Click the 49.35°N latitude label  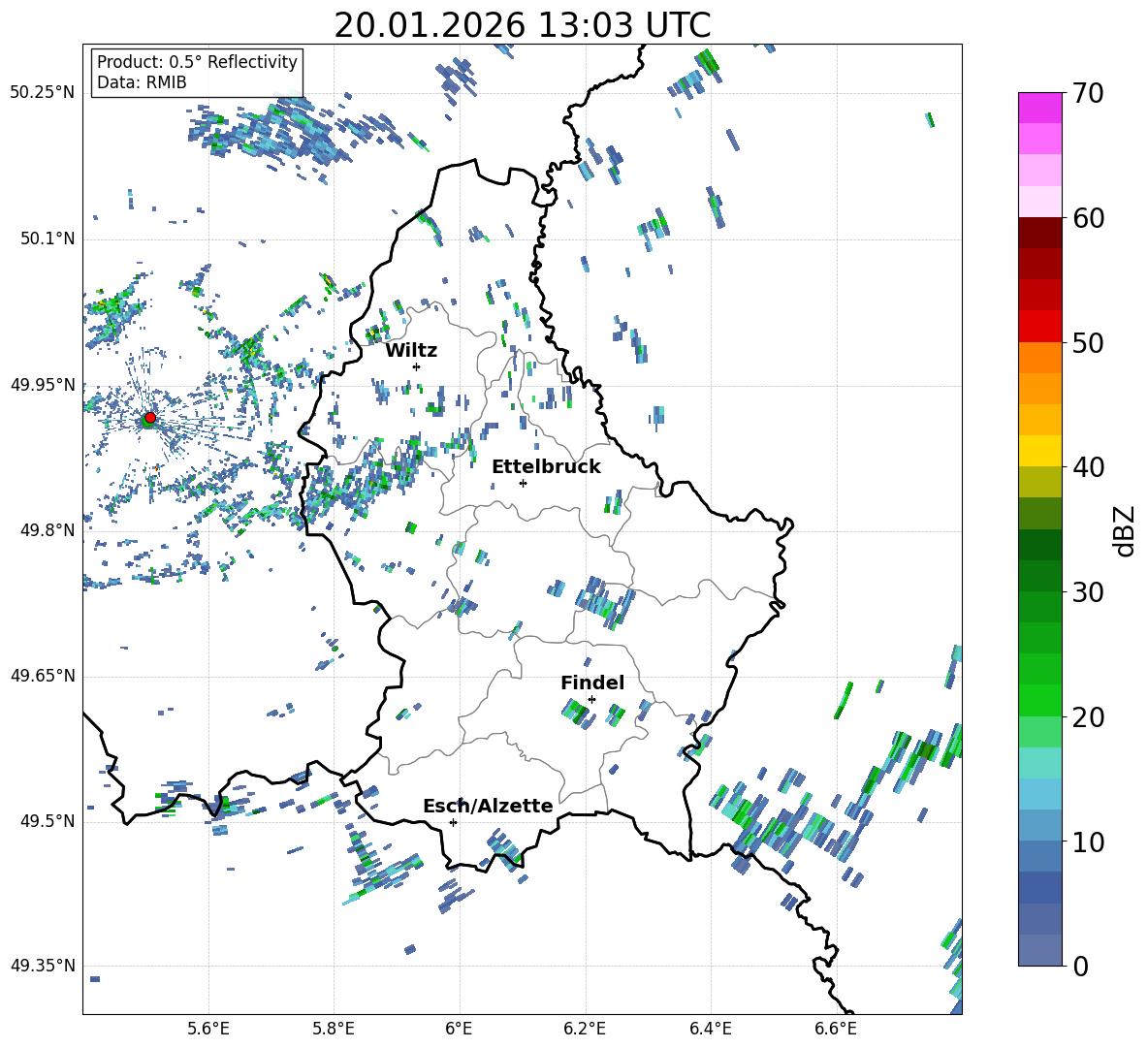[43, 966]
